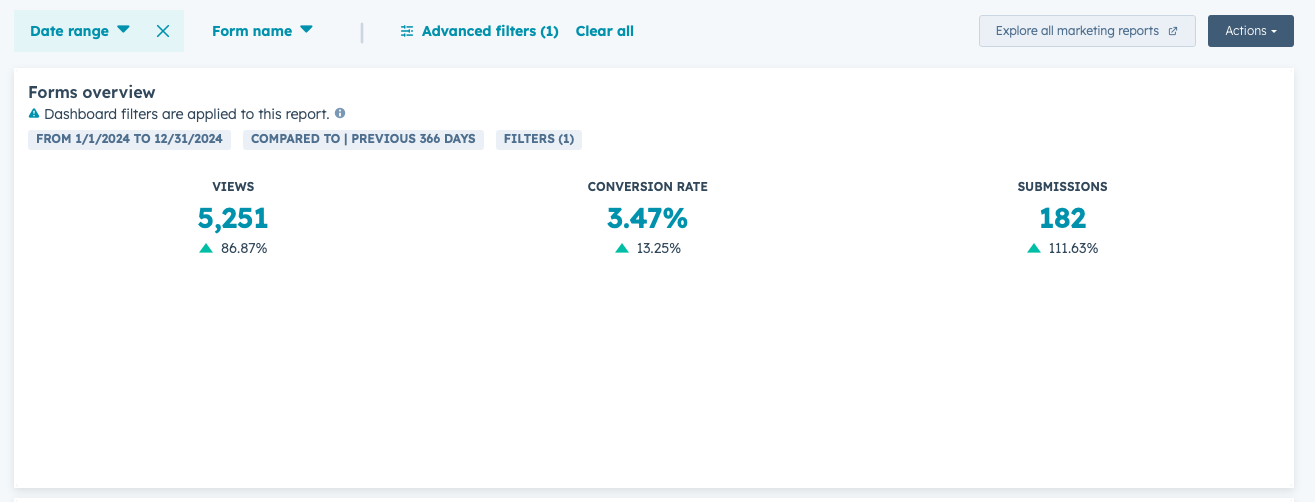Screen dimensions: 1315x502
Task: Click the info icon next to dashboard filters notice
Action: (340, 114)
